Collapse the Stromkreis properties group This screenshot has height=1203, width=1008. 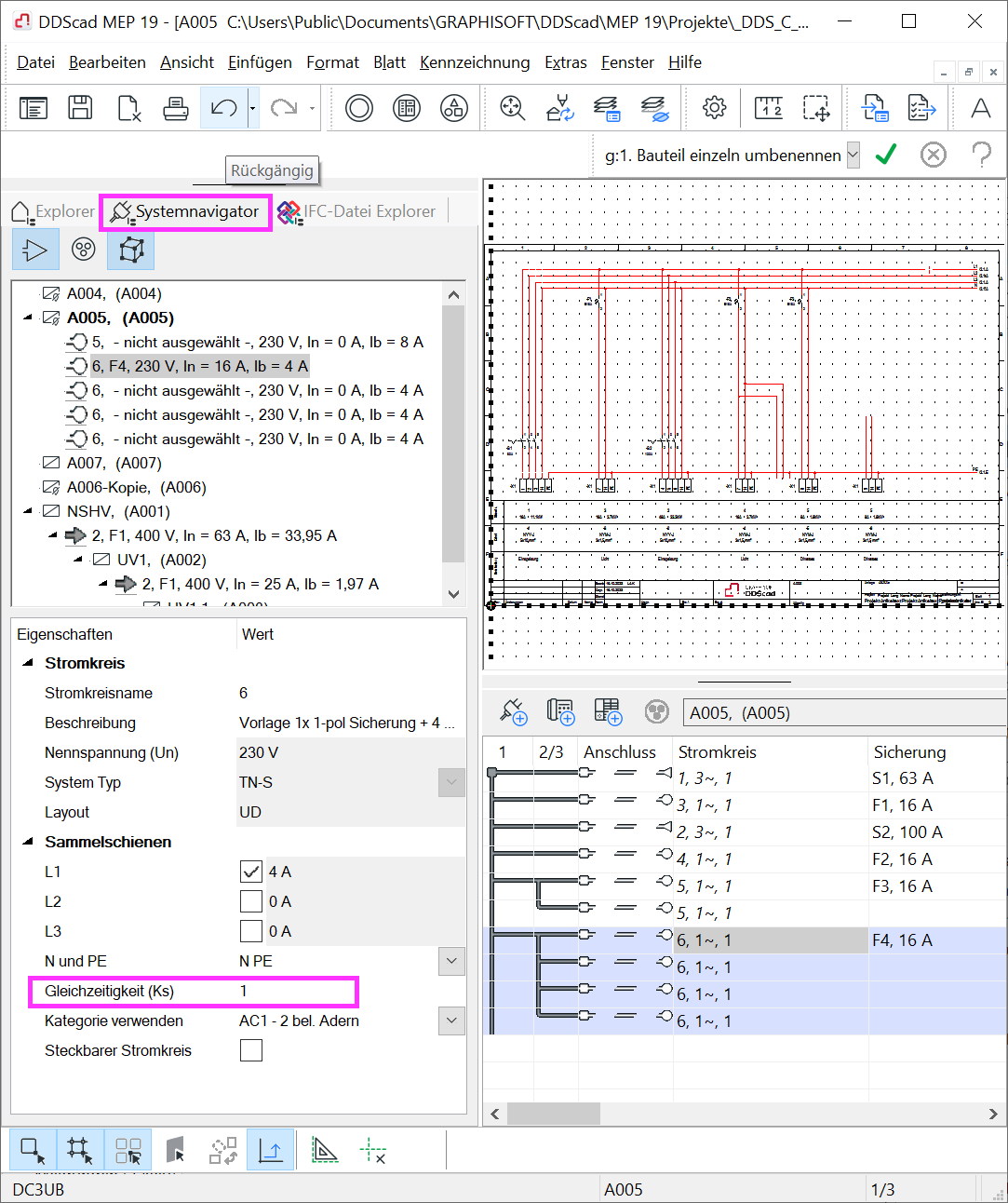(x=28, y=663)
